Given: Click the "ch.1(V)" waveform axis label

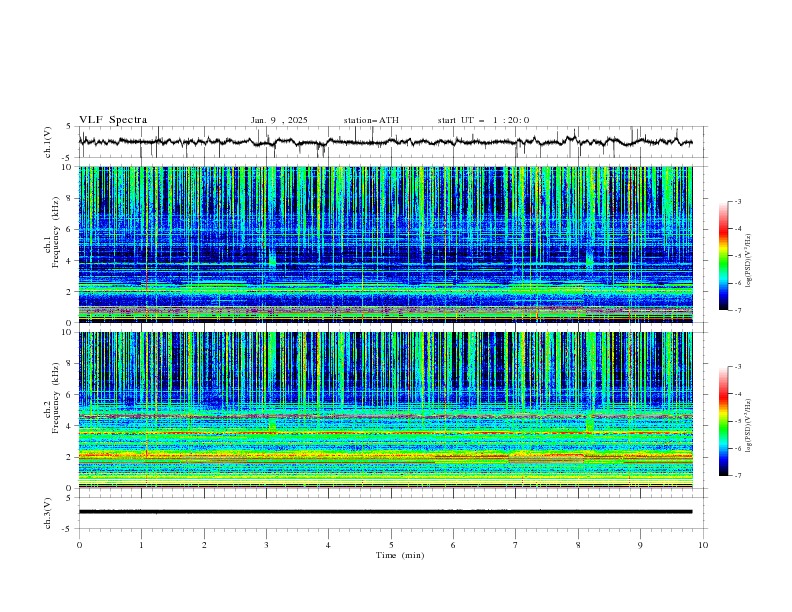Looking at the screenshot, I should click(48, 142).
